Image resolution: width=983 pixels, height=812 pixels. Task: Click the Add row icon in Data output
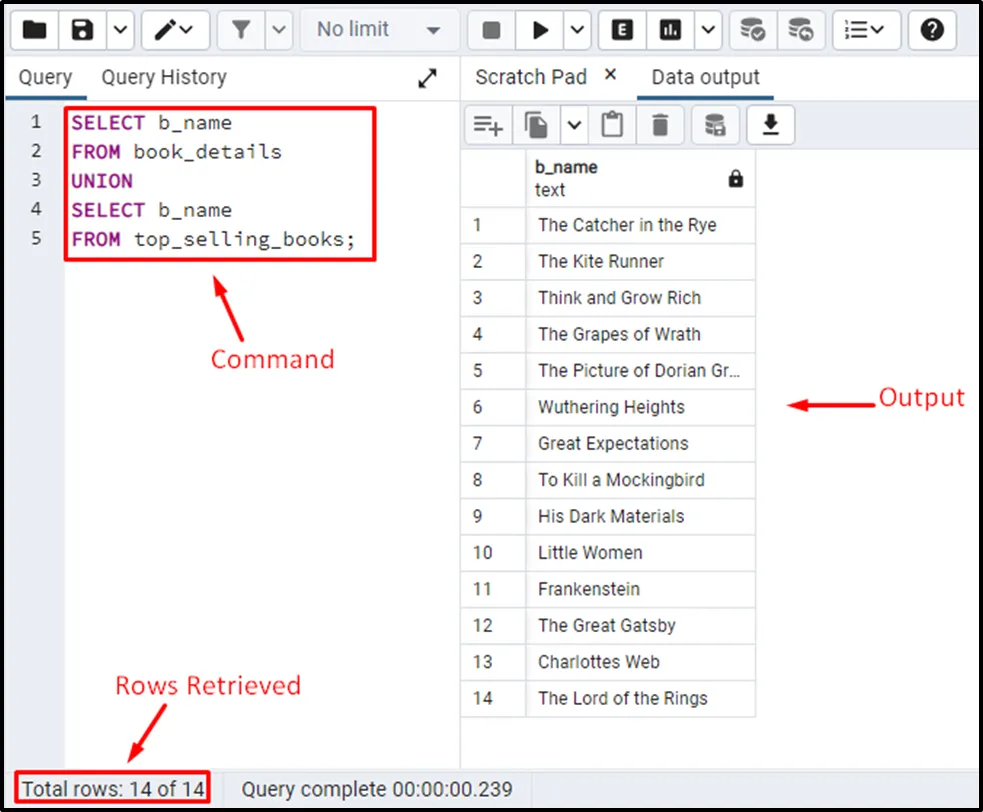click(x=487, y=125)
